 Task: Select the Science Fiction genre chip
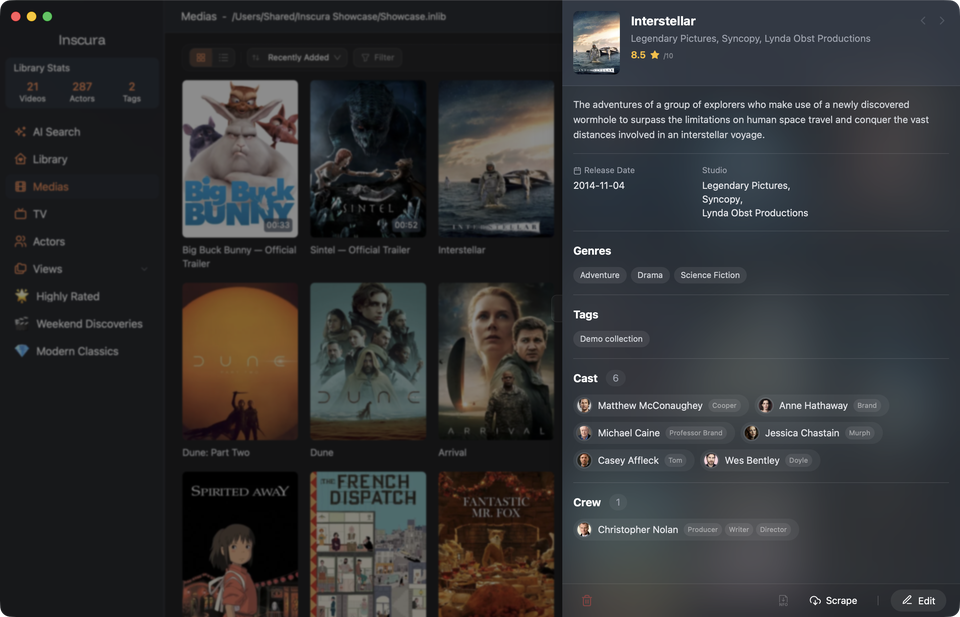[x=710, y=275]
